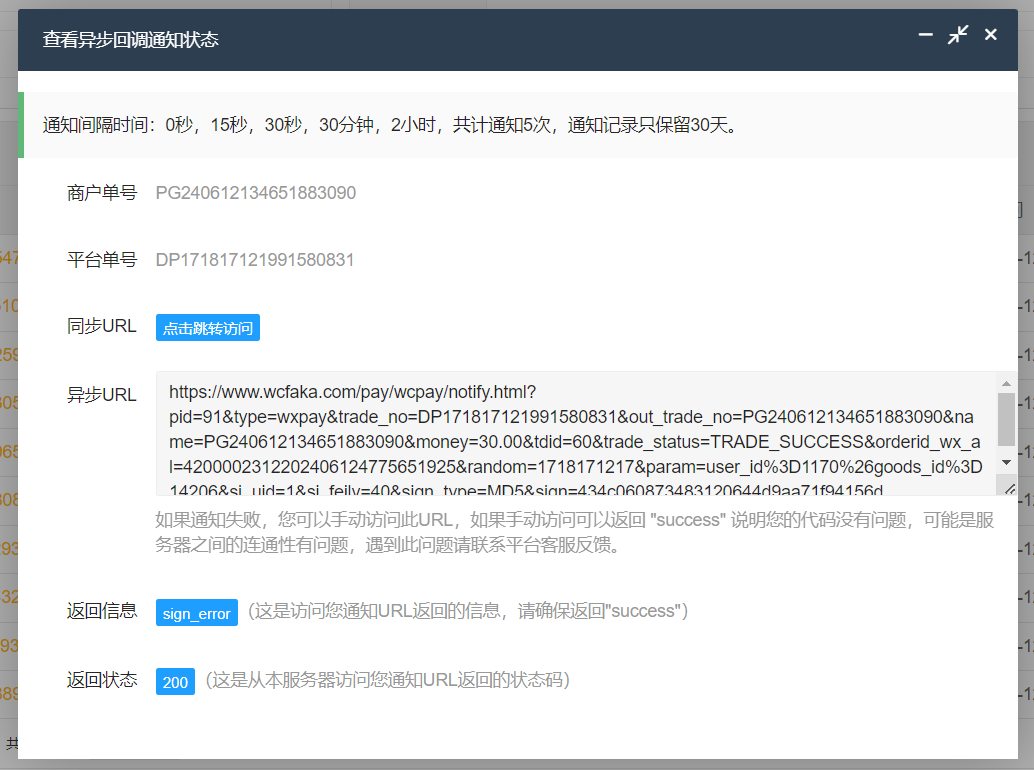Click the resize grip of the URL textarea
This screenshot has height=770, width=1034.
(1009, 488)
